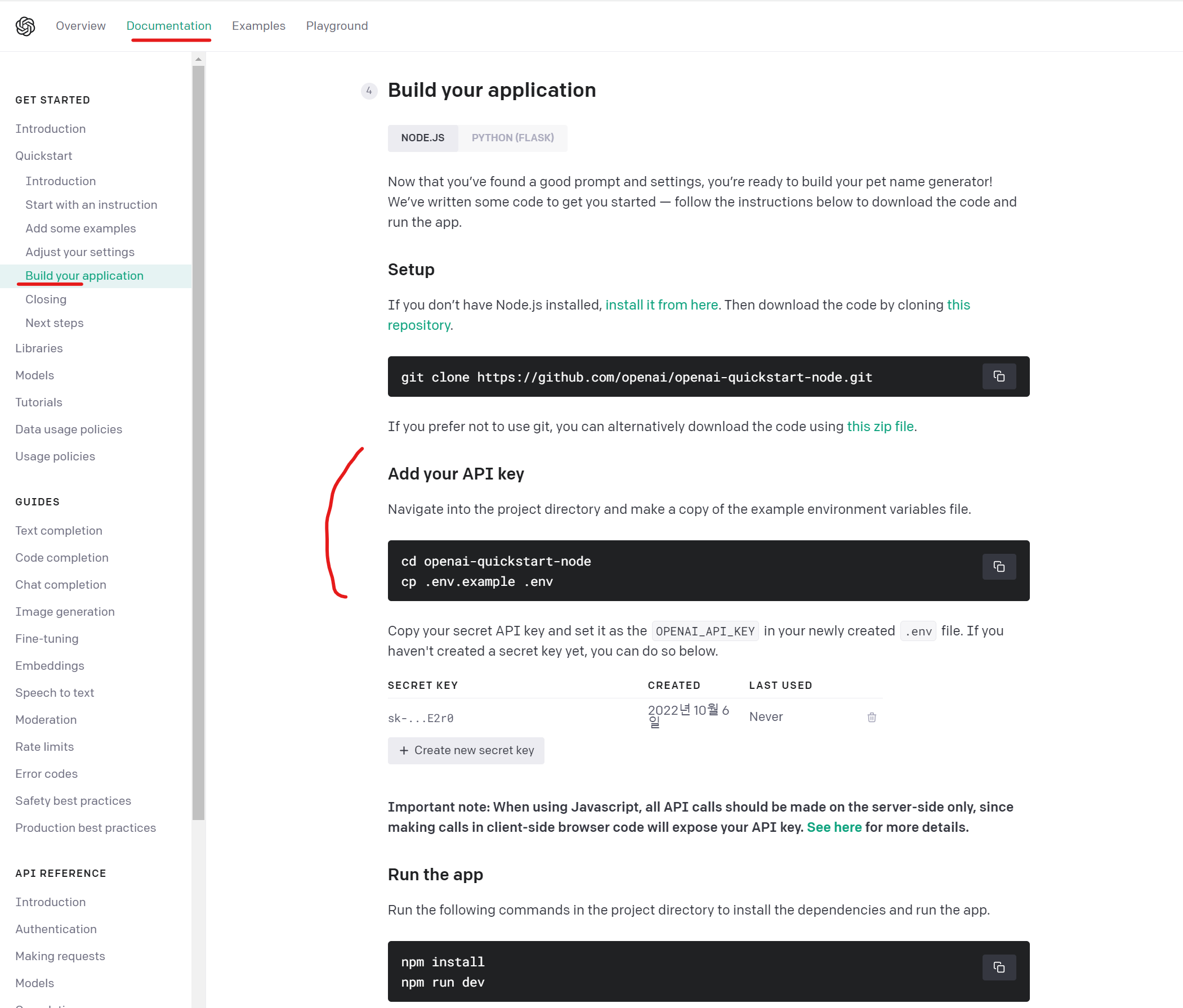This screenshot has width=1183, height=1008.
Task: Expand the Quickstart sidebar section
Action: point(43,156)
